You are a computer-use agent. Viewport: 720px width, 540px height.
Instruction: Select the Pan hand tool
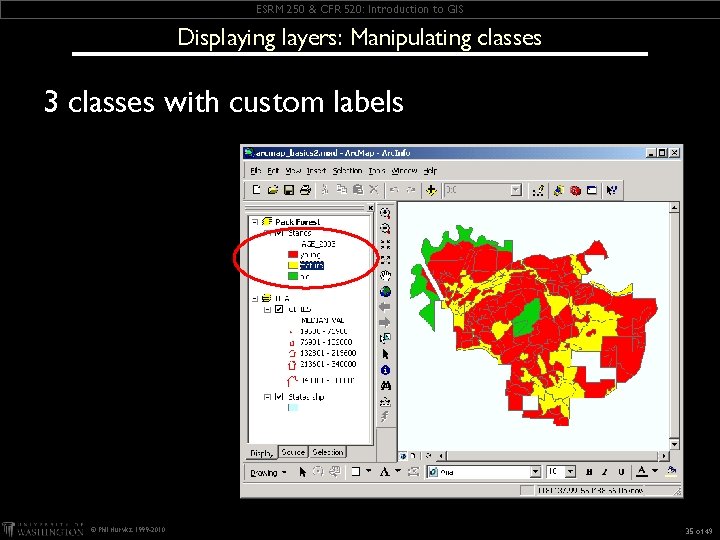pos(385,276)
